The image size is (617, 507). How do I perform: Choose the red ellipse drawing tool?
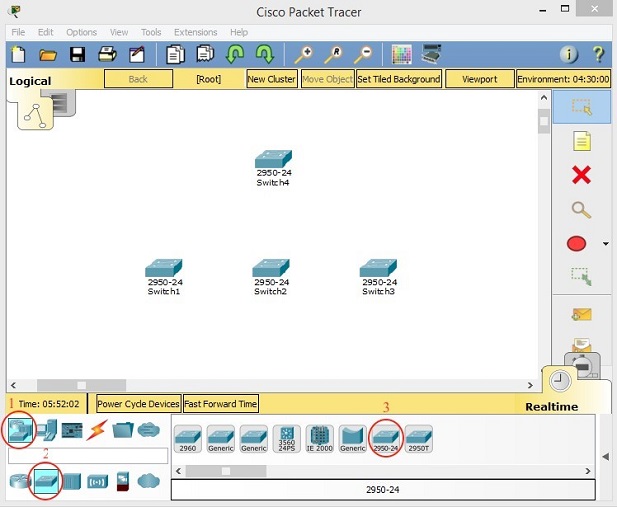coord(576,244)
